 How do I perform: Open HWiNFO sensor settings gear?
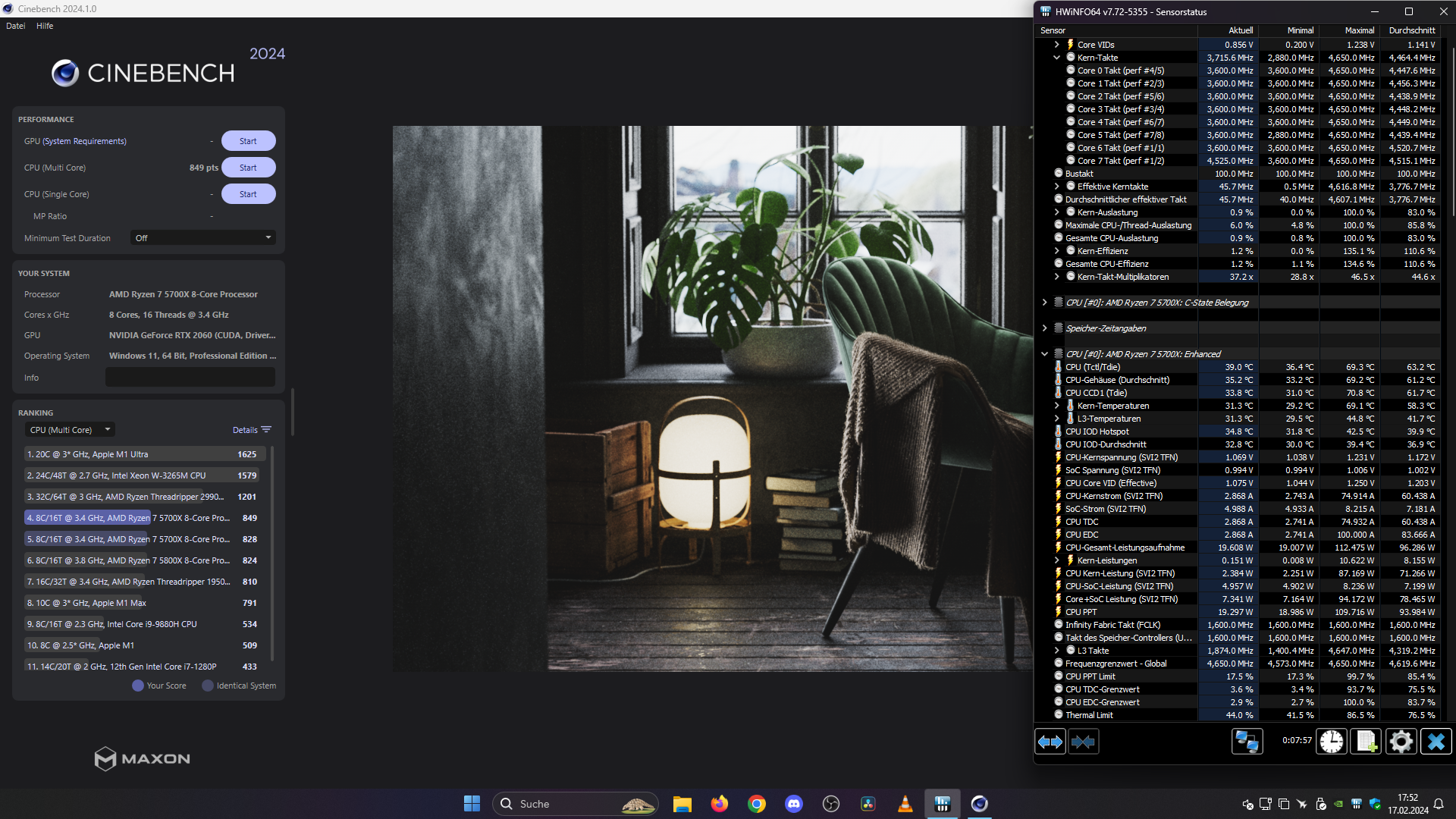pyautogui.click(x=1401, y=742)
